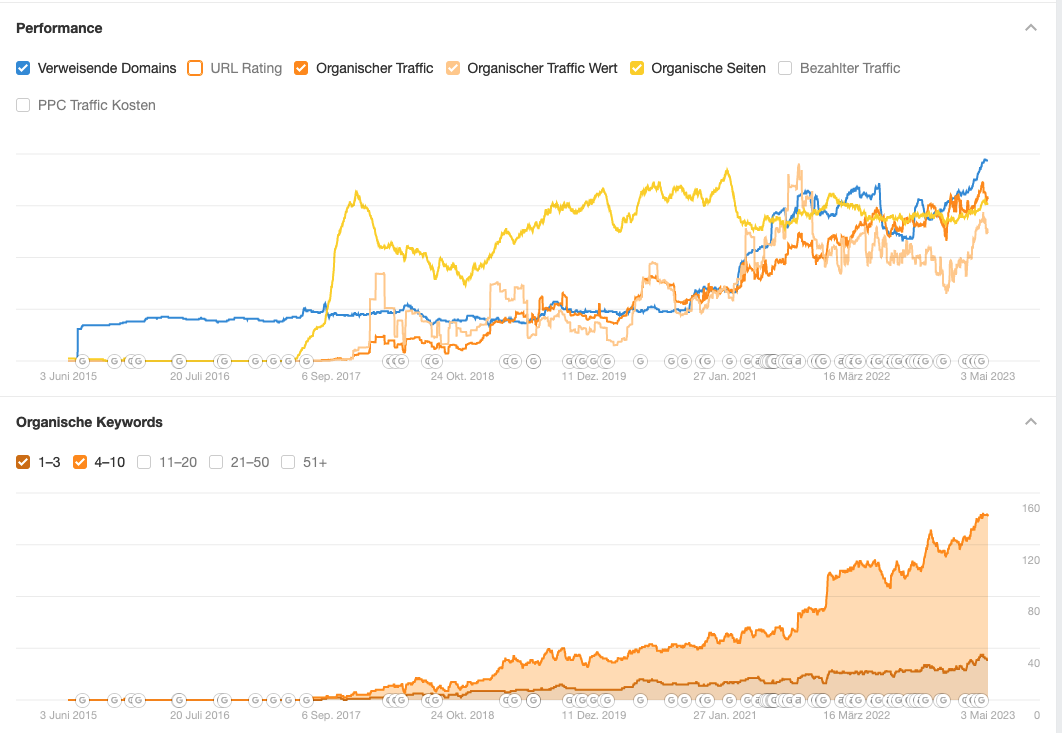Show the 11–20 keyword positions
This screenshot has height=733, width=1062.
pyautogui.click(x=144, y=462)
